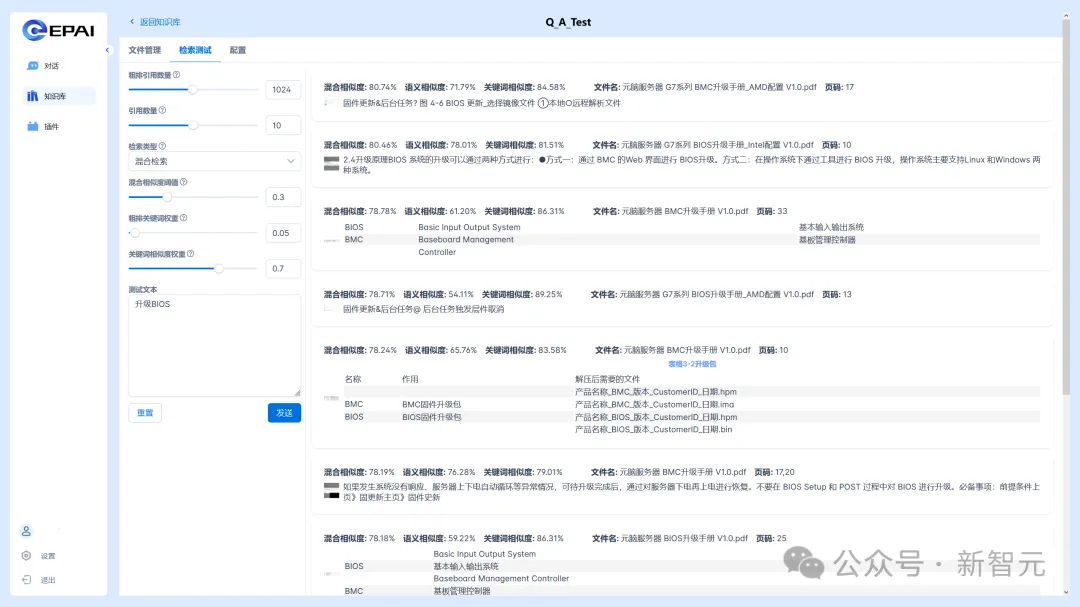Screen dimensions: 1080x607
Task: Collapse the sidebar with the arrow icon
Action: coord(108,50)
